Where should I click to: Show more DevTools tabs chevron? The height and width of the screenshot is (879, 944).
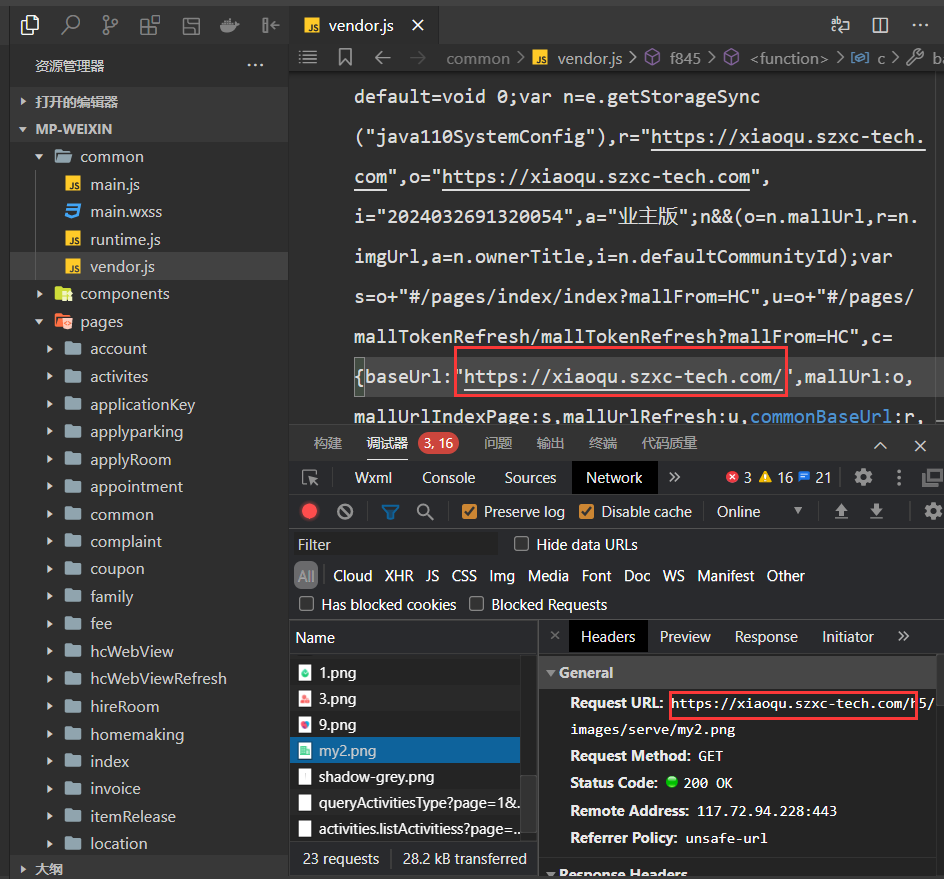pos(675,477)
